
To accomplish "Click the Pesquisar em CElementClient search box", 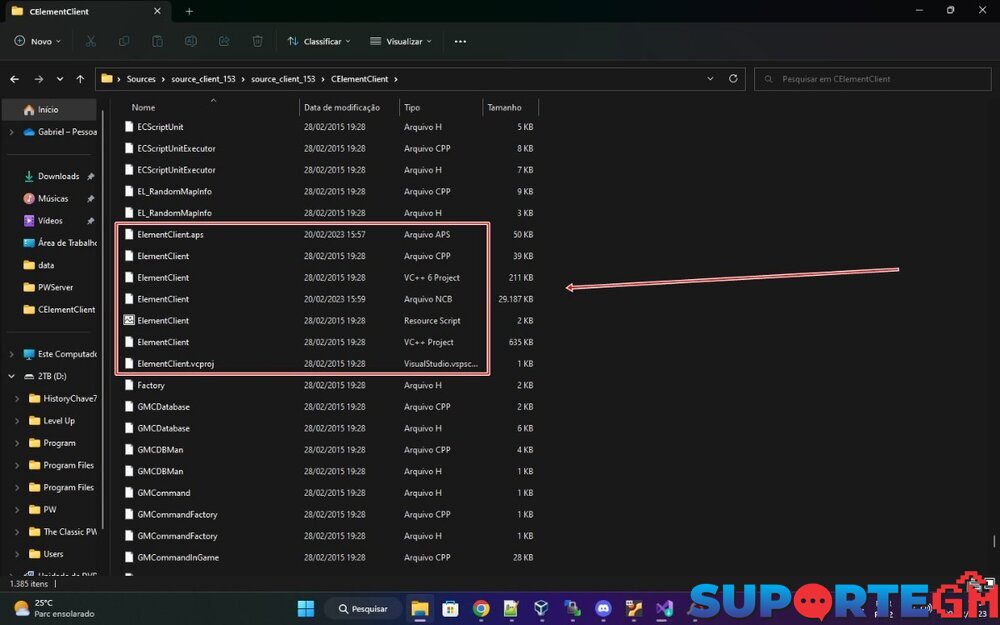I will pyautogui.click(x=870, y=79).
